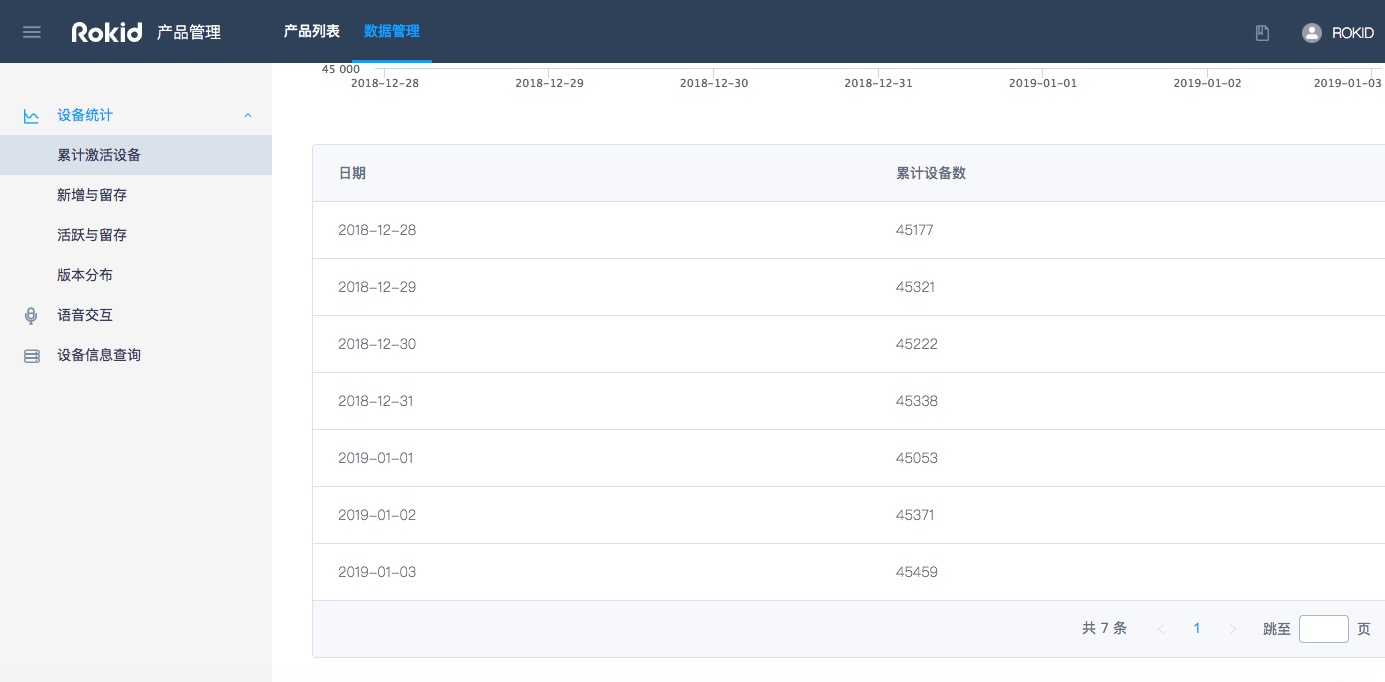Open the document icon in header

pos(1262,33)
